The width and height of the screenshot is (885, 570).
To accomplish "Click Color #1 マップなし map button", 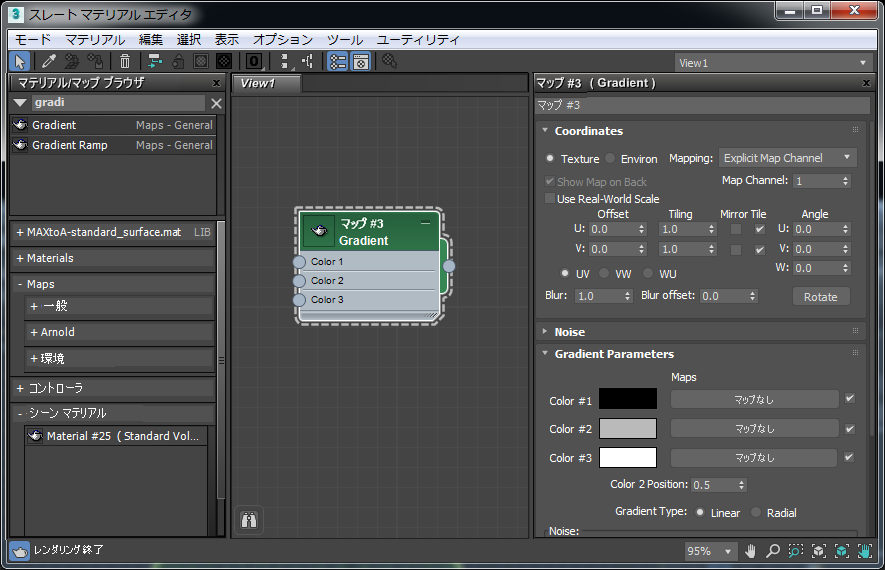I will pyautogui.click(x=755, y=400).
